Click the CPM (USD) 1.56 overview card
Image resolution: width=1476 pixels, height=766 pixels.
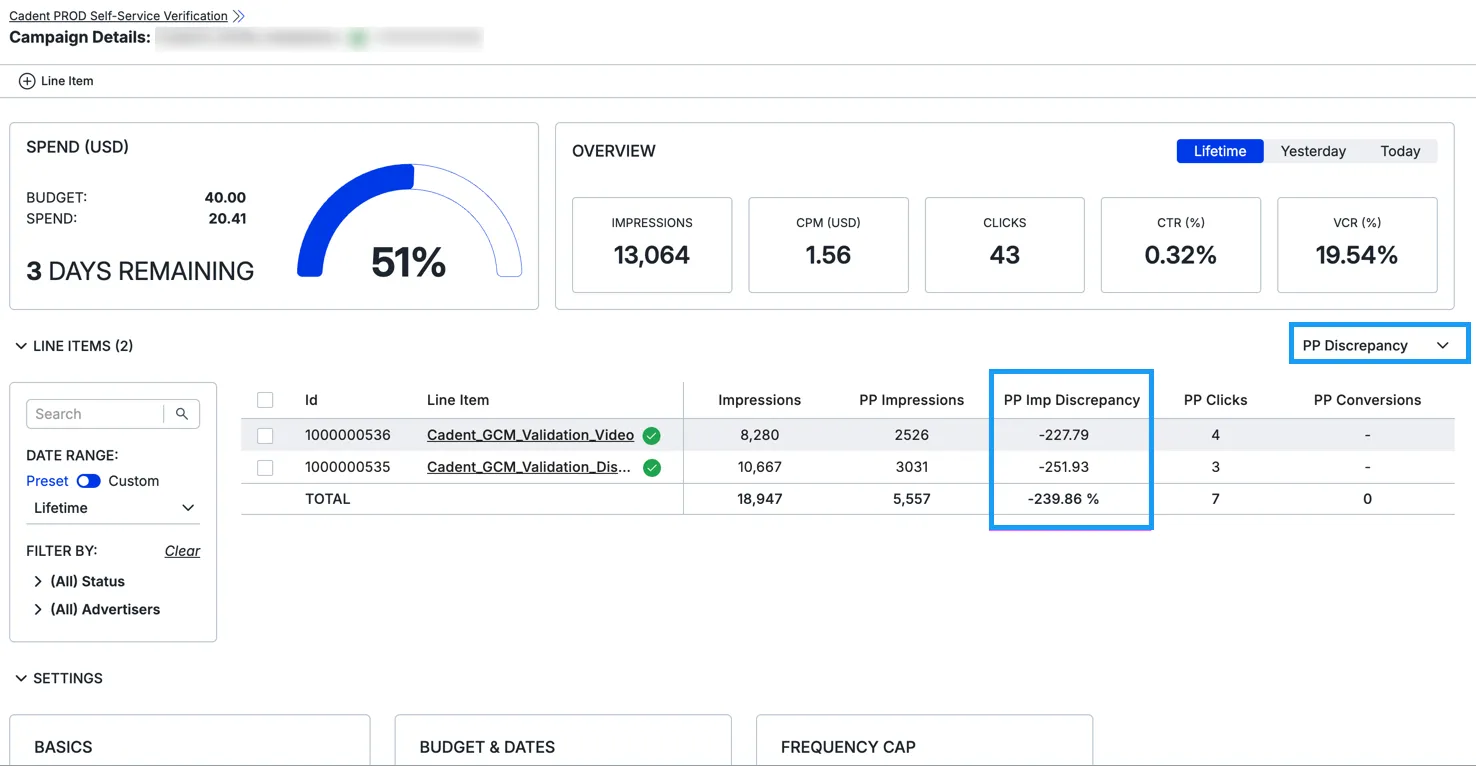click(x=828, y=245)
